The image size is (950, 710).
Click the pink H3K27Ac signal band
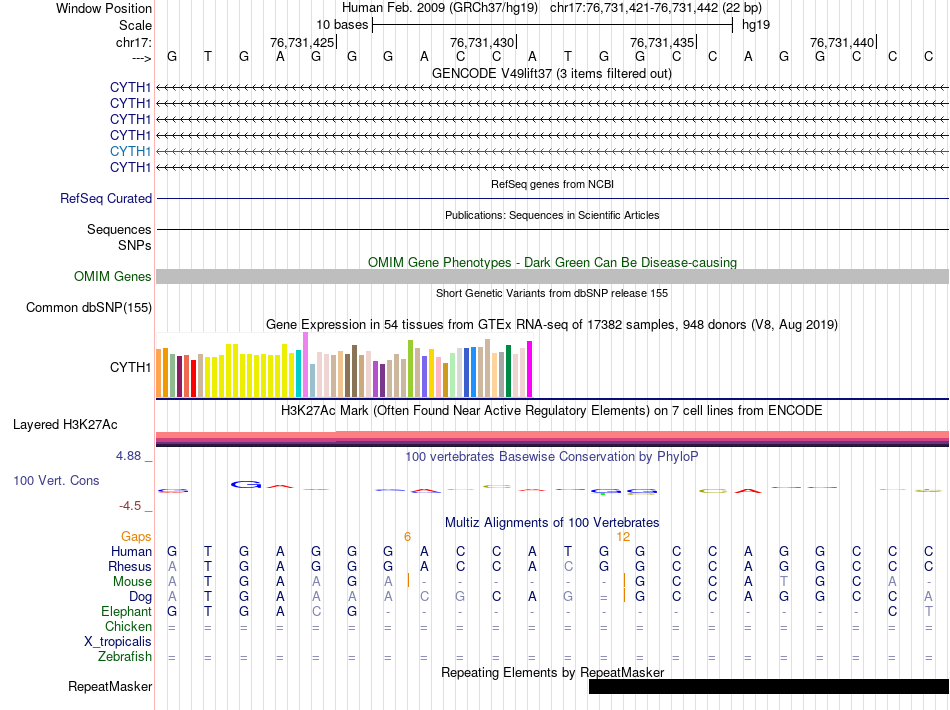click(551, 434)
